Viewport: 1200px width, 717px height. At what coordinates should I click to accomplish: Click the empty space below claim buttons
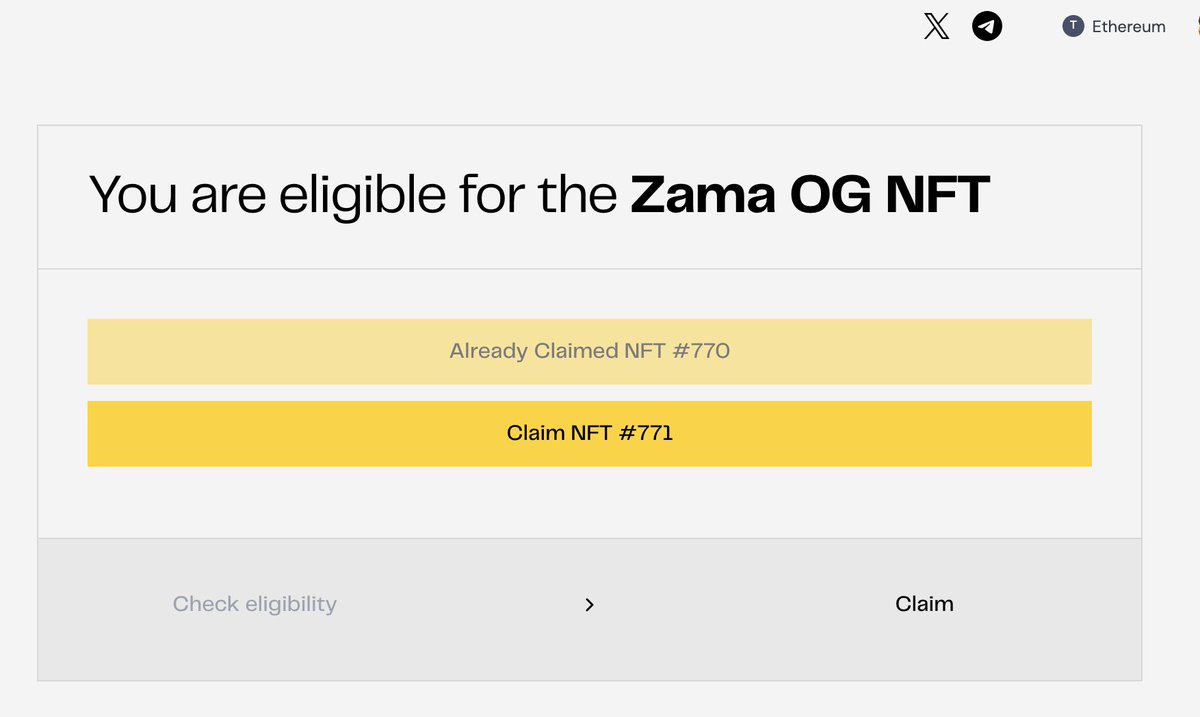coord(589,503)
